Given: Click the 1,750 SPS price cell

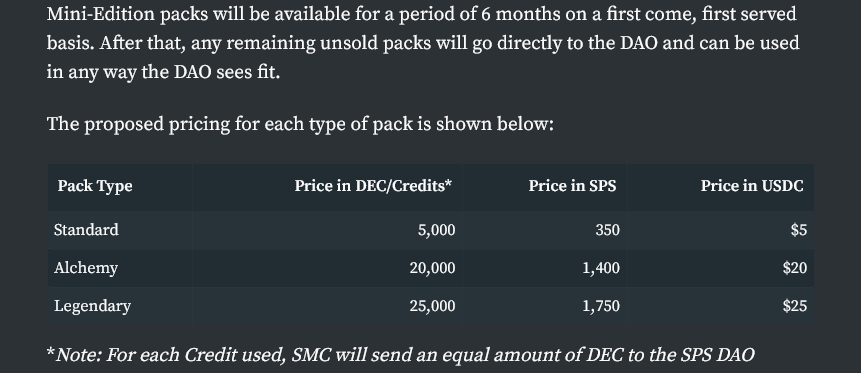Looking at the screenshot, I should pos(601,306).
